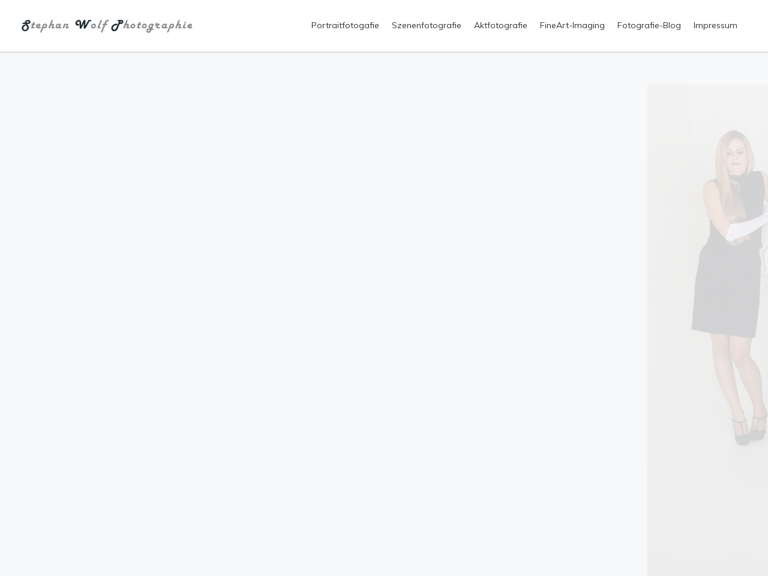The height and width of the screenshot is (576, 768).
Task: Open the Impressum page
Action: click(715, 26)
